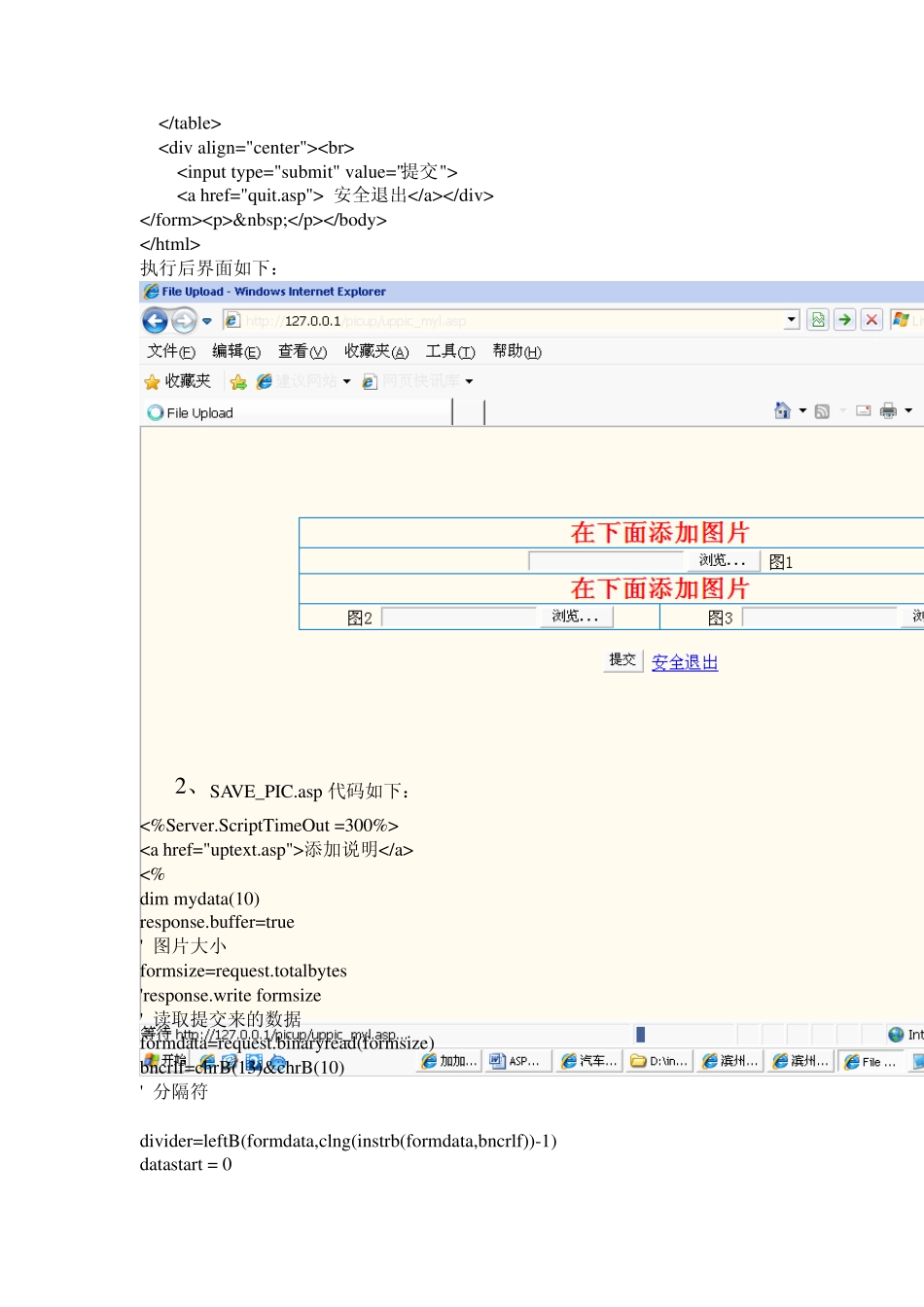Click the 图1 file path input field
Viewport: 924px width, 1307px height.
tap(607, 560)
